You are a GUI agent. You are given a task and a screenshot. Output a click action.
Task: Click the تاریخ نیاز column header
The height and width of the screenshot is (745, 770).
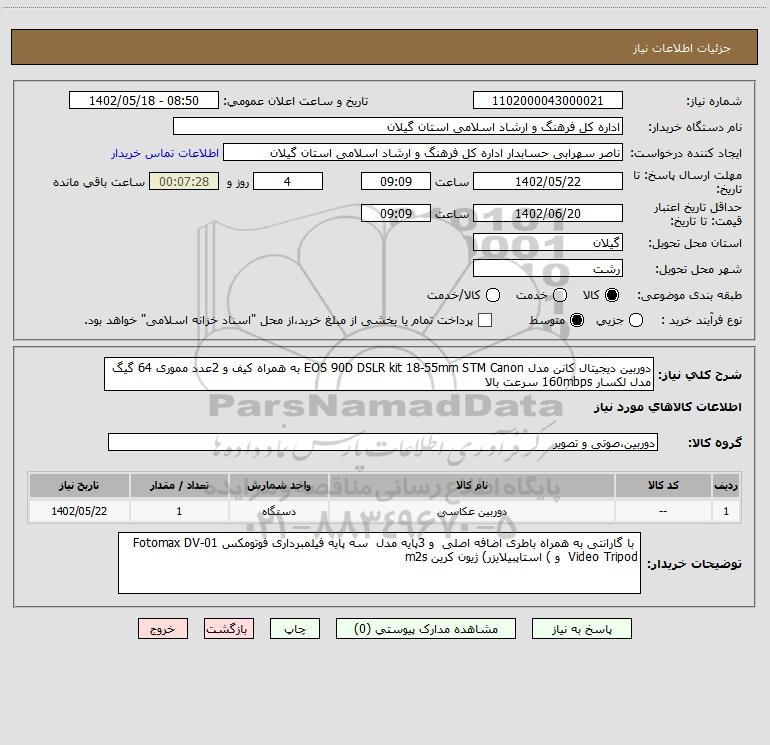79,485
